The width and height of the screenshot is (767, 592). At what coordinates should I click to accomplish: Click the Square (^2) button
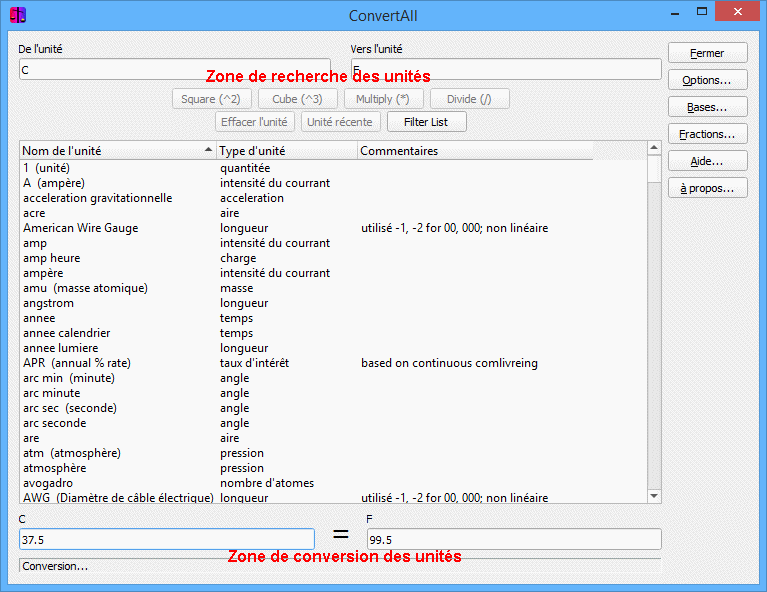point(211,99)
